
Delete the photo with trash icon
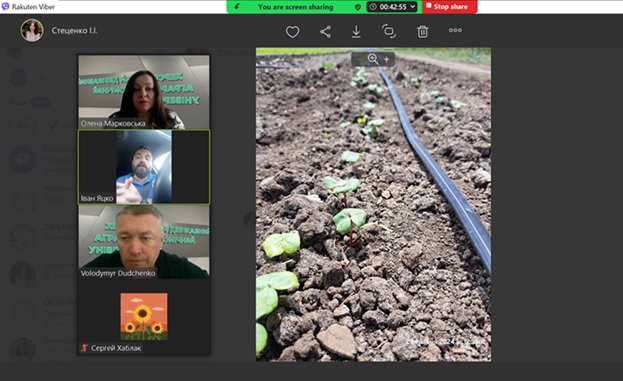point(422,31)
